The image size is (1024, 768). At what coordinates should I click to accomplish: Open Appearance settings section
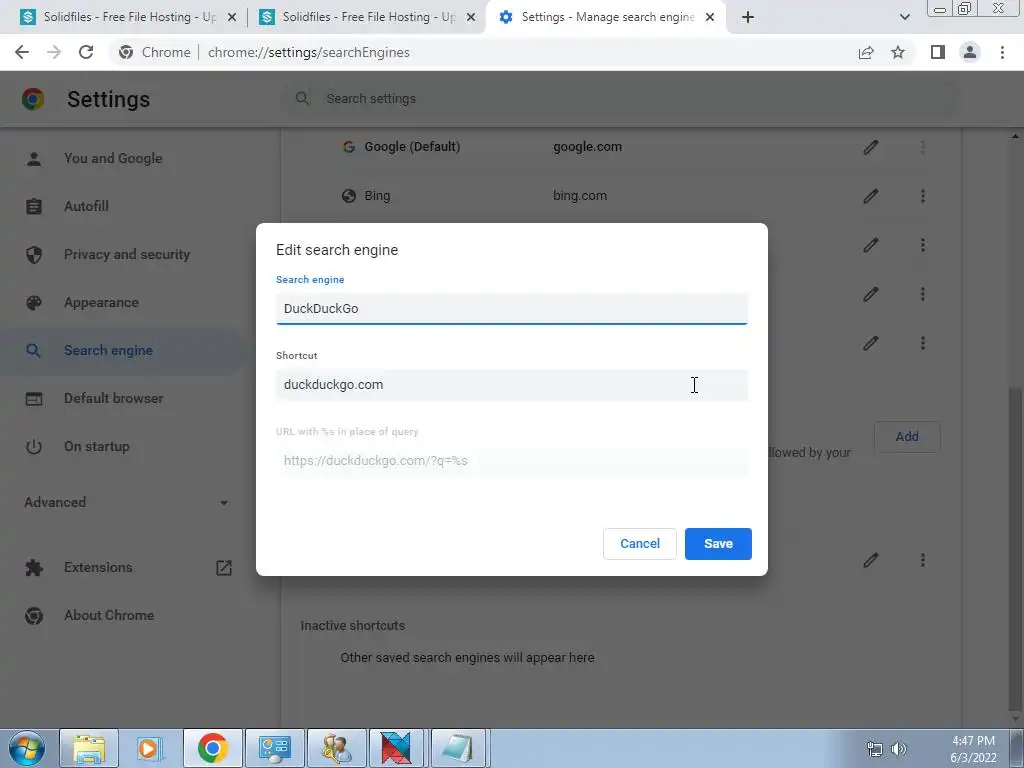tap(101, 302)
